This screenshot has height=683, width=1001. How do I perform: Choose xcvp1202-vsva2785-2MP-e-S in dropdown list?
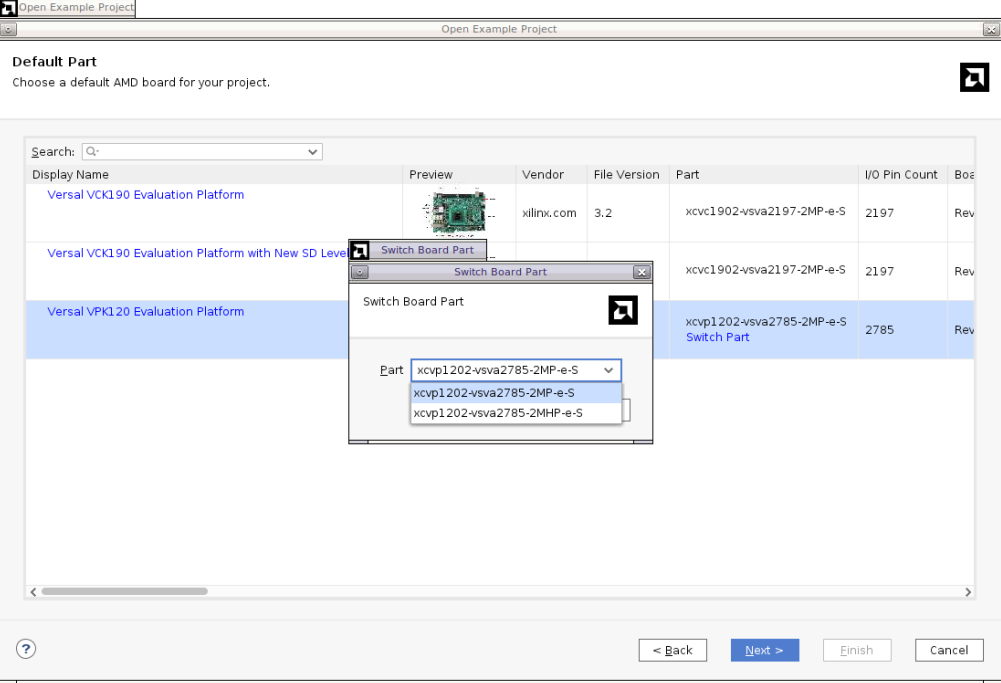[x=494, y=393]
